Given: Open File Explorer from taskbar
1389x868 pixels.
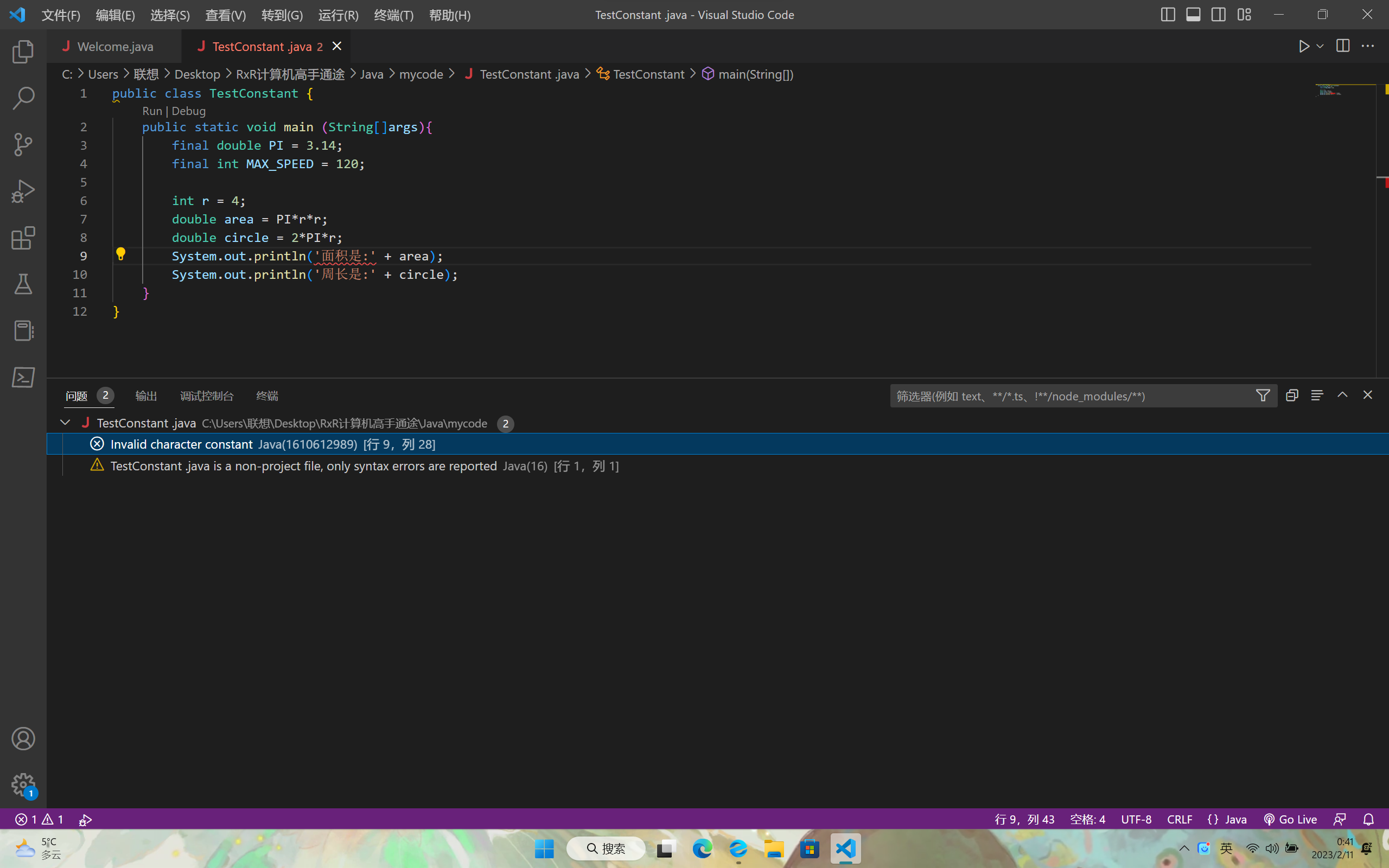Looking at the screenshot, I should pyautogui.click(x=774, y=848).
